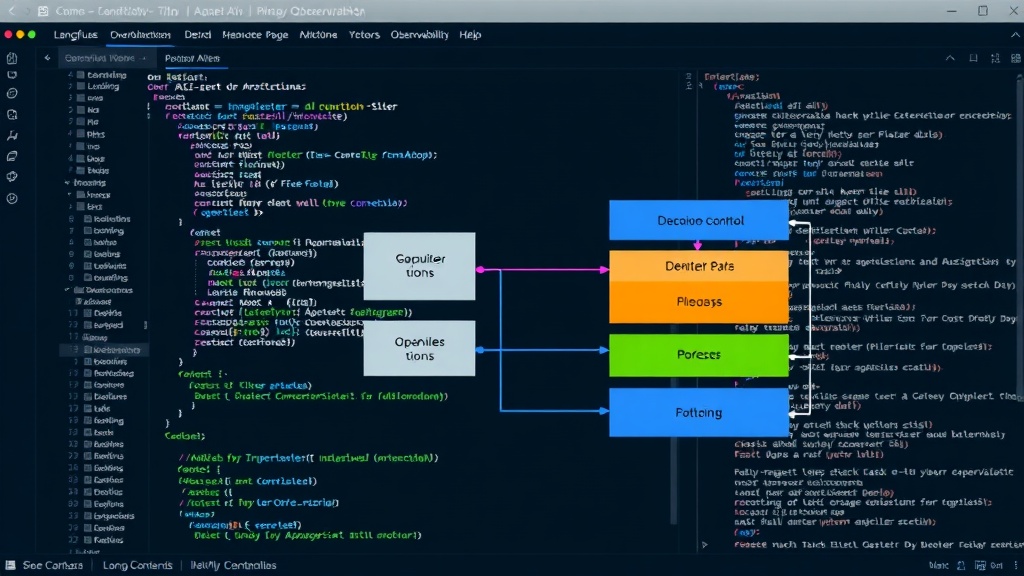Open the file explorer icon in the left sidebar

[x=12, y=58]
